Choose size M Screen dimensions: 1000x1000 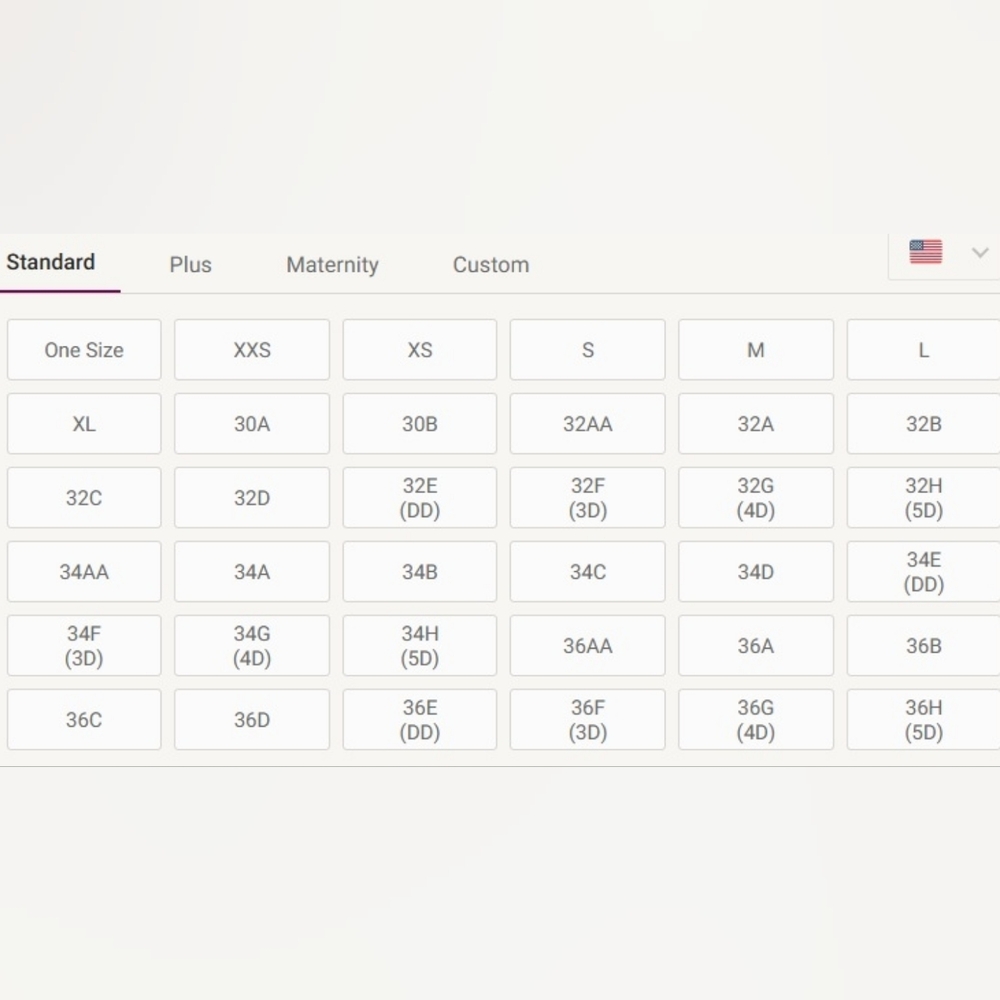(756, 349)
